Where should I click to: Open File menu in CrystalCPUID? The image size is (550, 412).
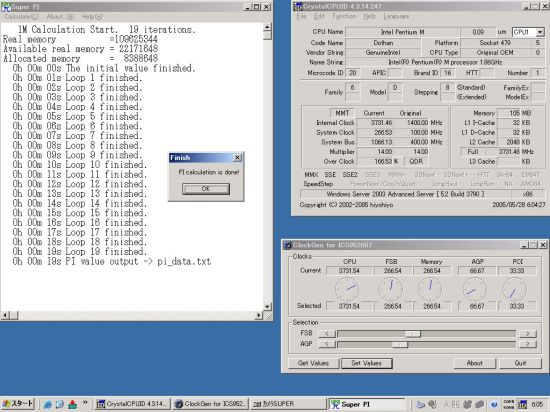[301, 16]
